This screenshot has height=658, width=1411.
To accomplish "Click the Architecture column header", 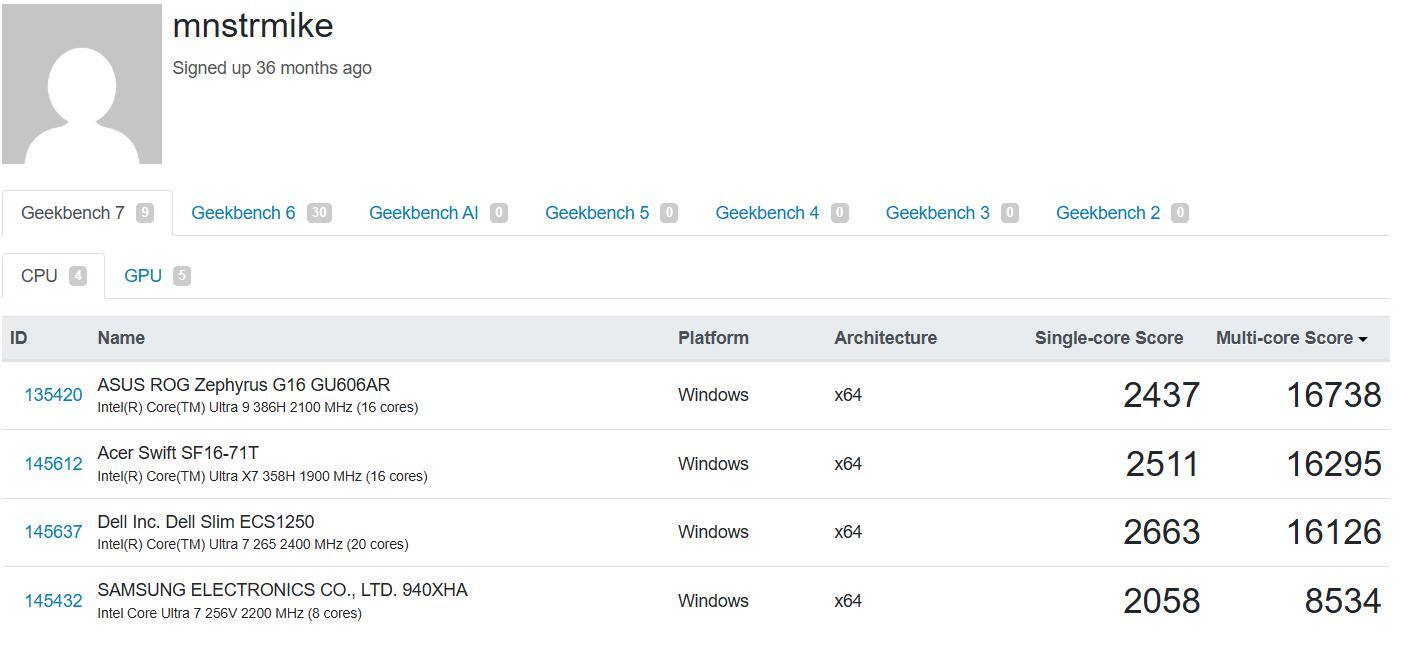I will pyautogui.click(x=885, y=338).
